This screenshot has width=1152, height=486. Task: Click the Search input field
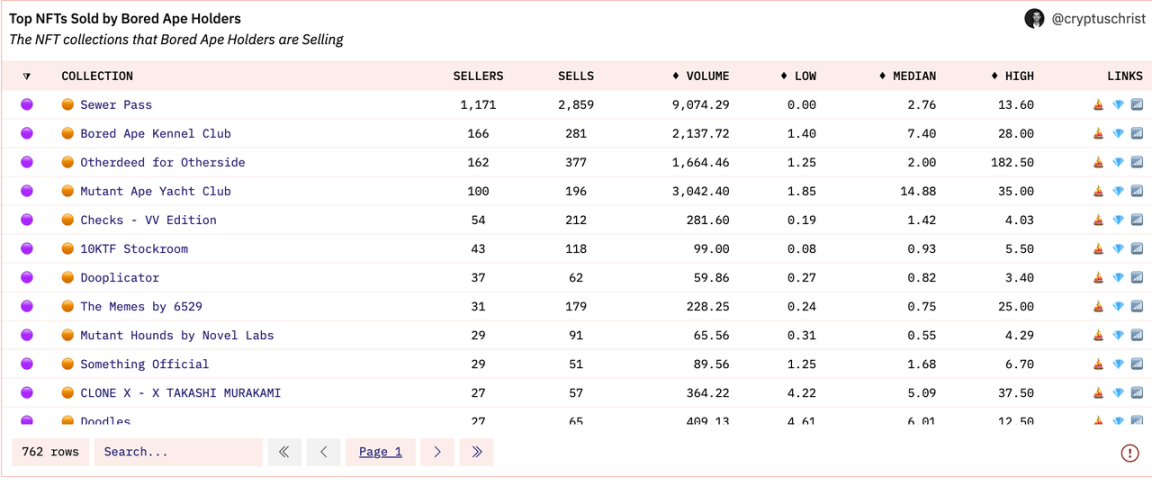tap(178, 452)
